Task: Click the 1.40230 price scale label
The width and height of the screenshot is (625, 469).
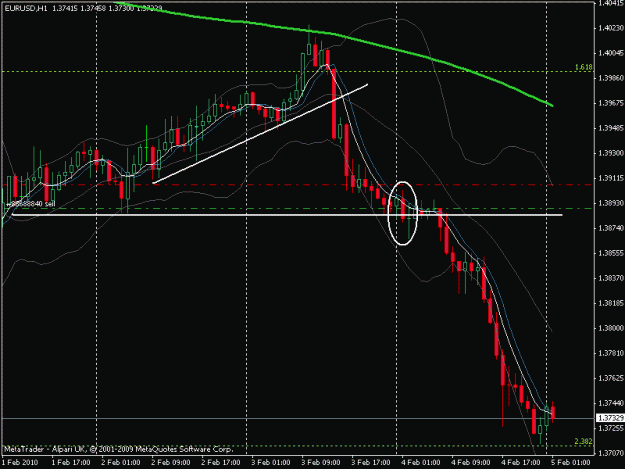Action: 610,28
